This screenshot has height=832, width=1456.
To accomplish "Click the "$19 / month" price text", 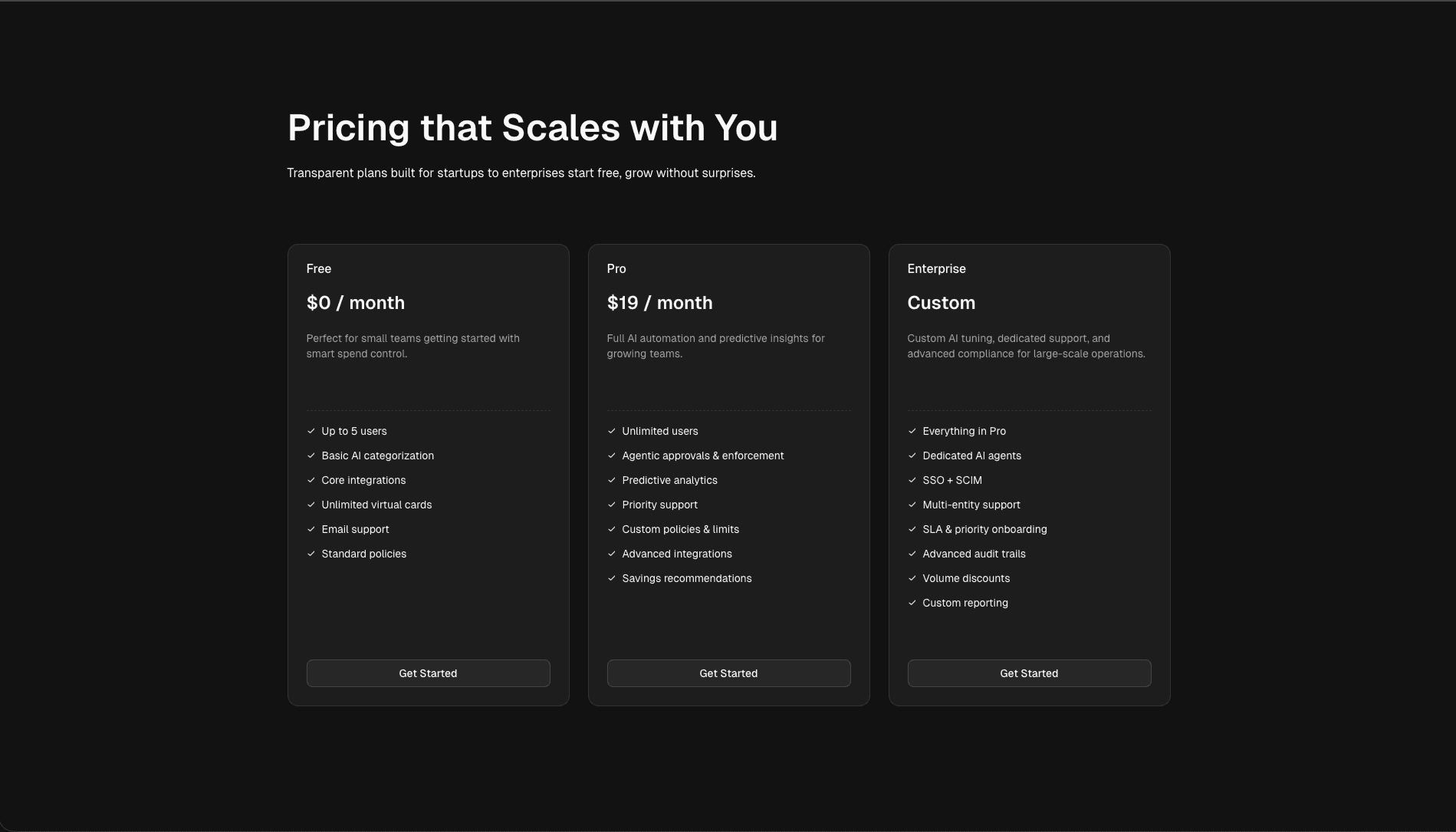I will (x=659, y=302).
